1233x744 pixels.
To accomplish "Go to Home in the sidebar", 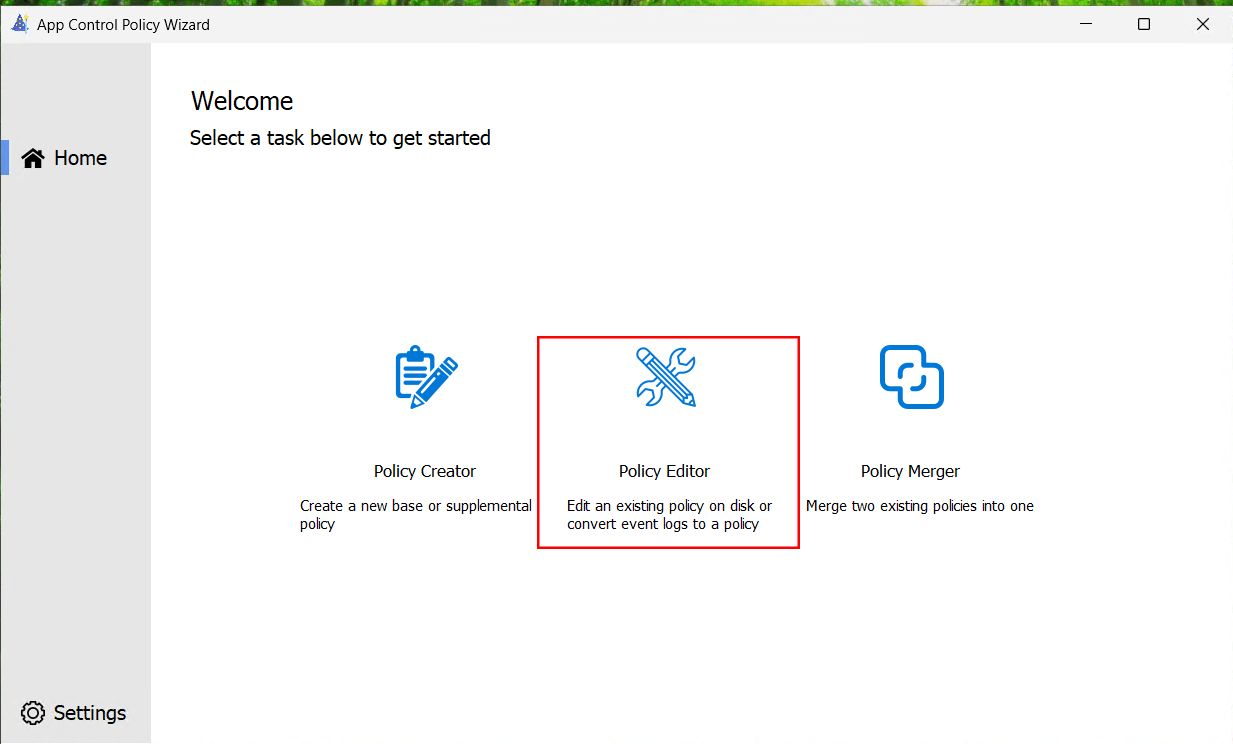I will pos(75,158).
